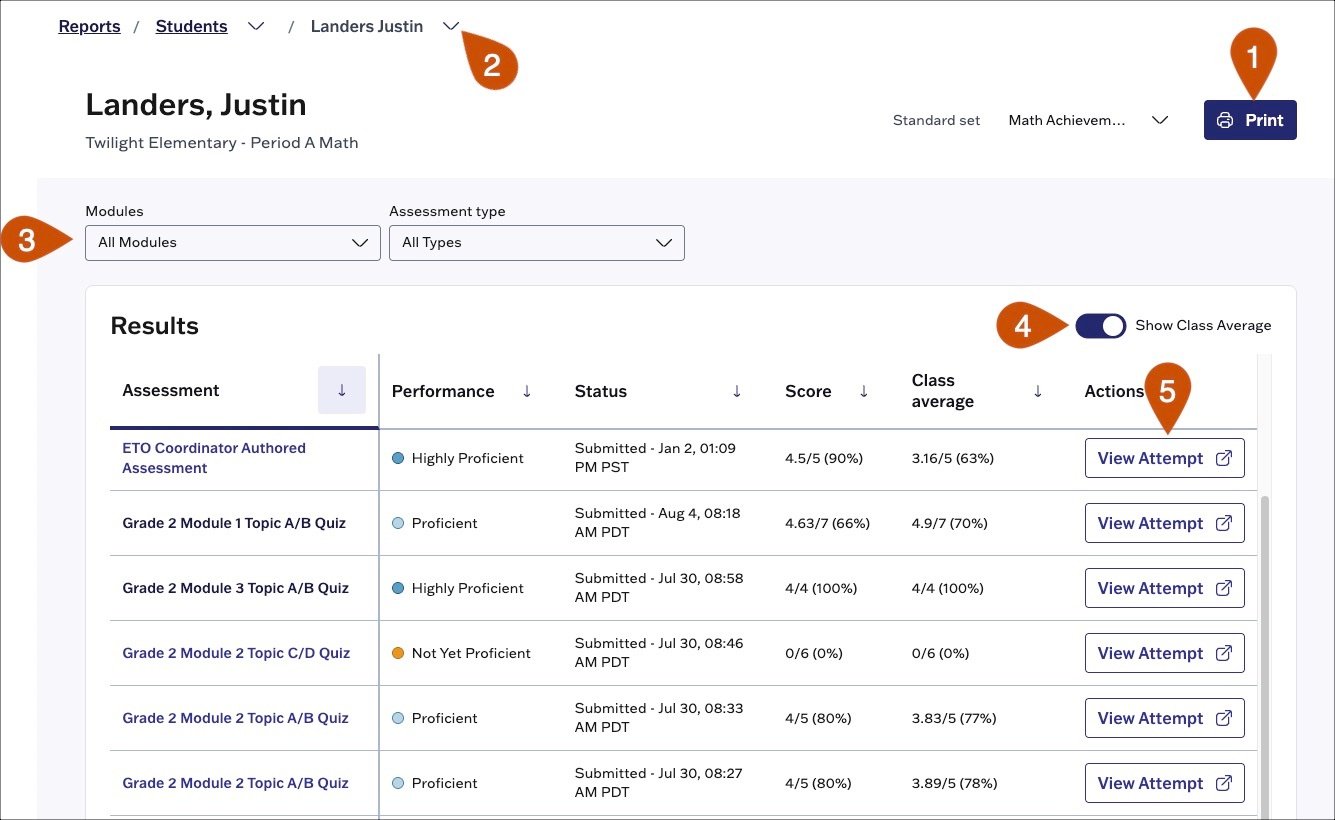Toggle Show Class Average switch
This screenshot has height=820, width=1335.
tap(1101, 325)
